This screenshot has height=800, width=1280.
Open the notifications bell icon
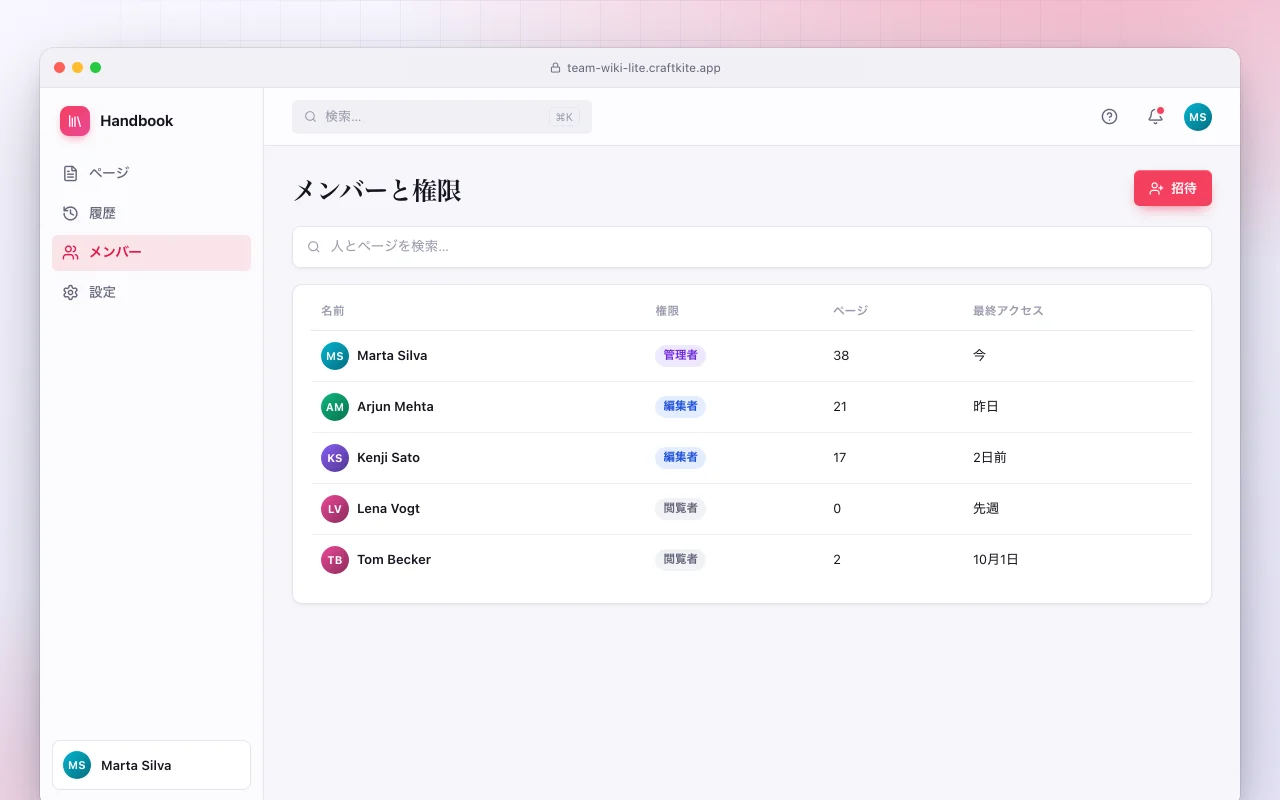1155,117
